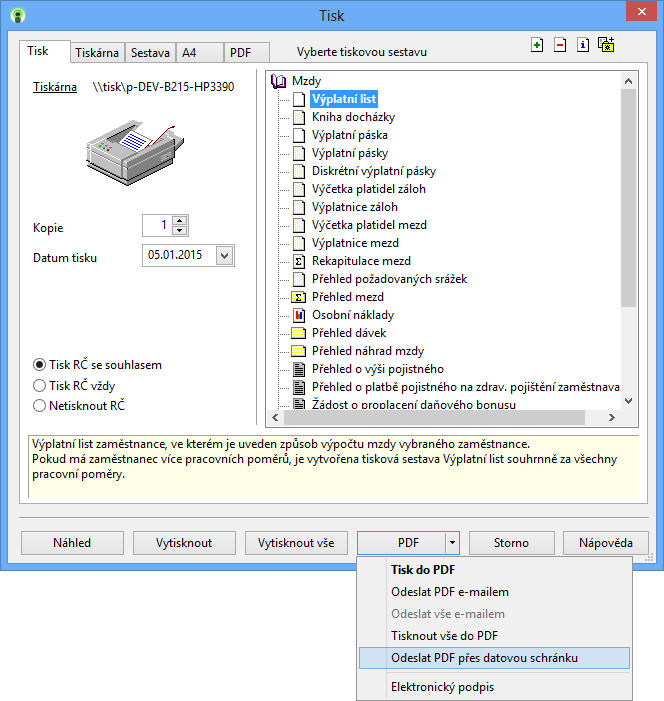Click the white page icon beside Výplatní páska
This screenshot has width=664, height=701.
pyautogui.click(x=299, y=135)
